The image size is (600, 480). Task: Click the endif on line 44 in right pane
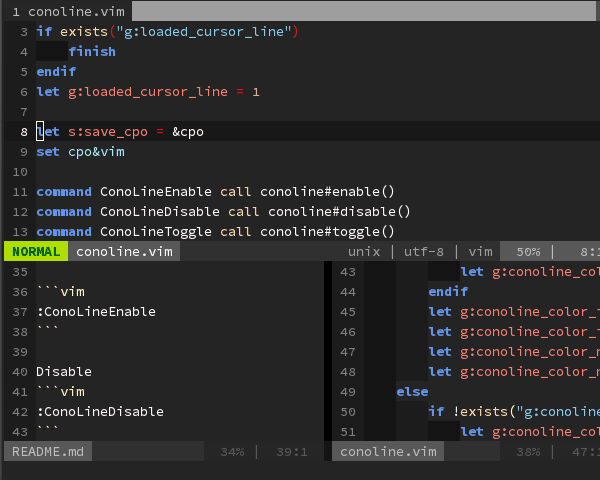pos(448,292)
